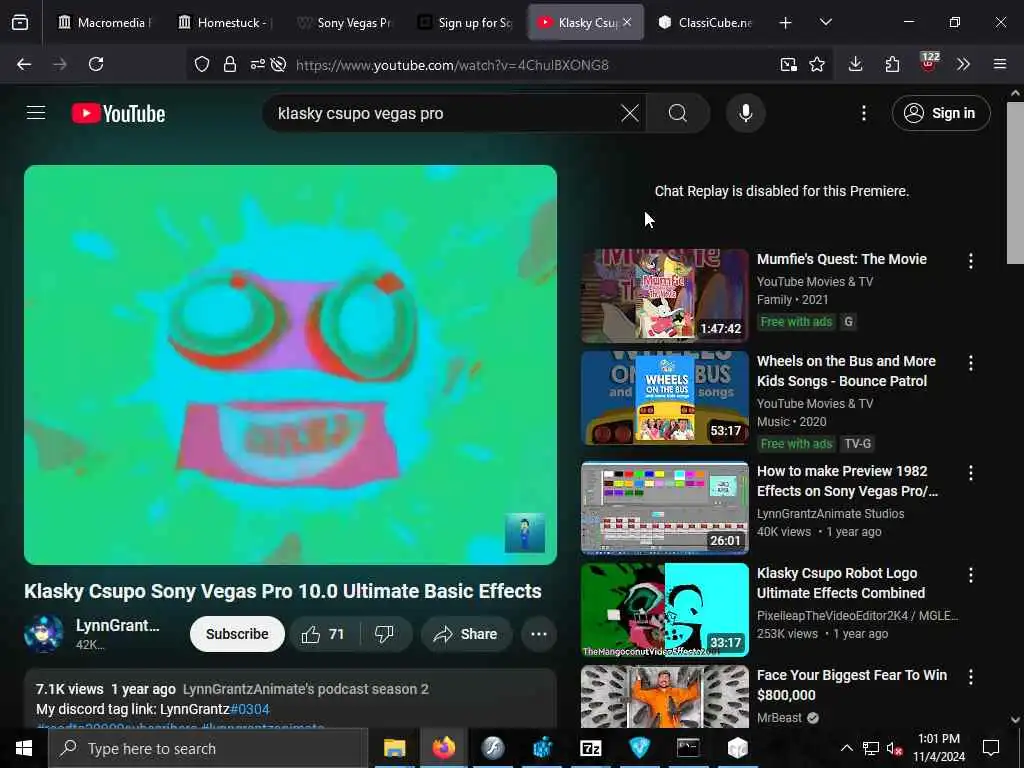Screen dimensions: 1024x768
Task: Open the extensions puzzle icon
Action: coord(892,64)
